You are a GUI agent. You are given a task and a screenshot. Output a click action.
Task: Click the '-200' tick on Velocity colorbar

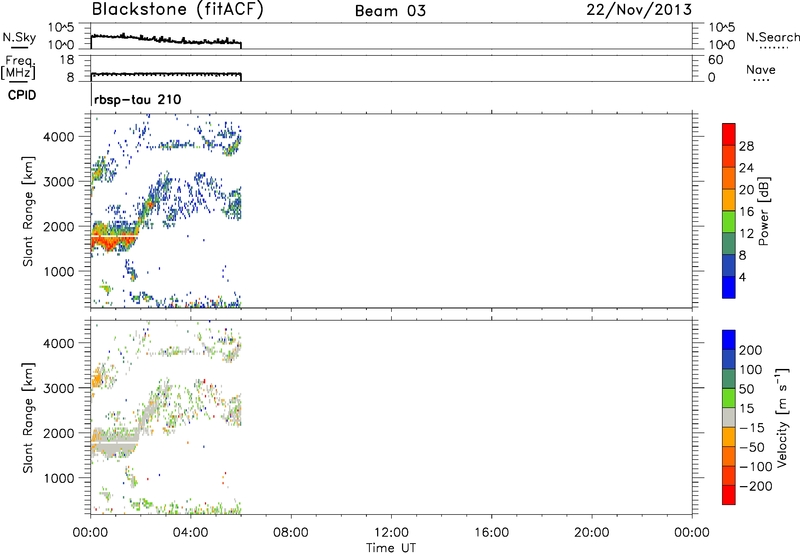pos(756,486)
